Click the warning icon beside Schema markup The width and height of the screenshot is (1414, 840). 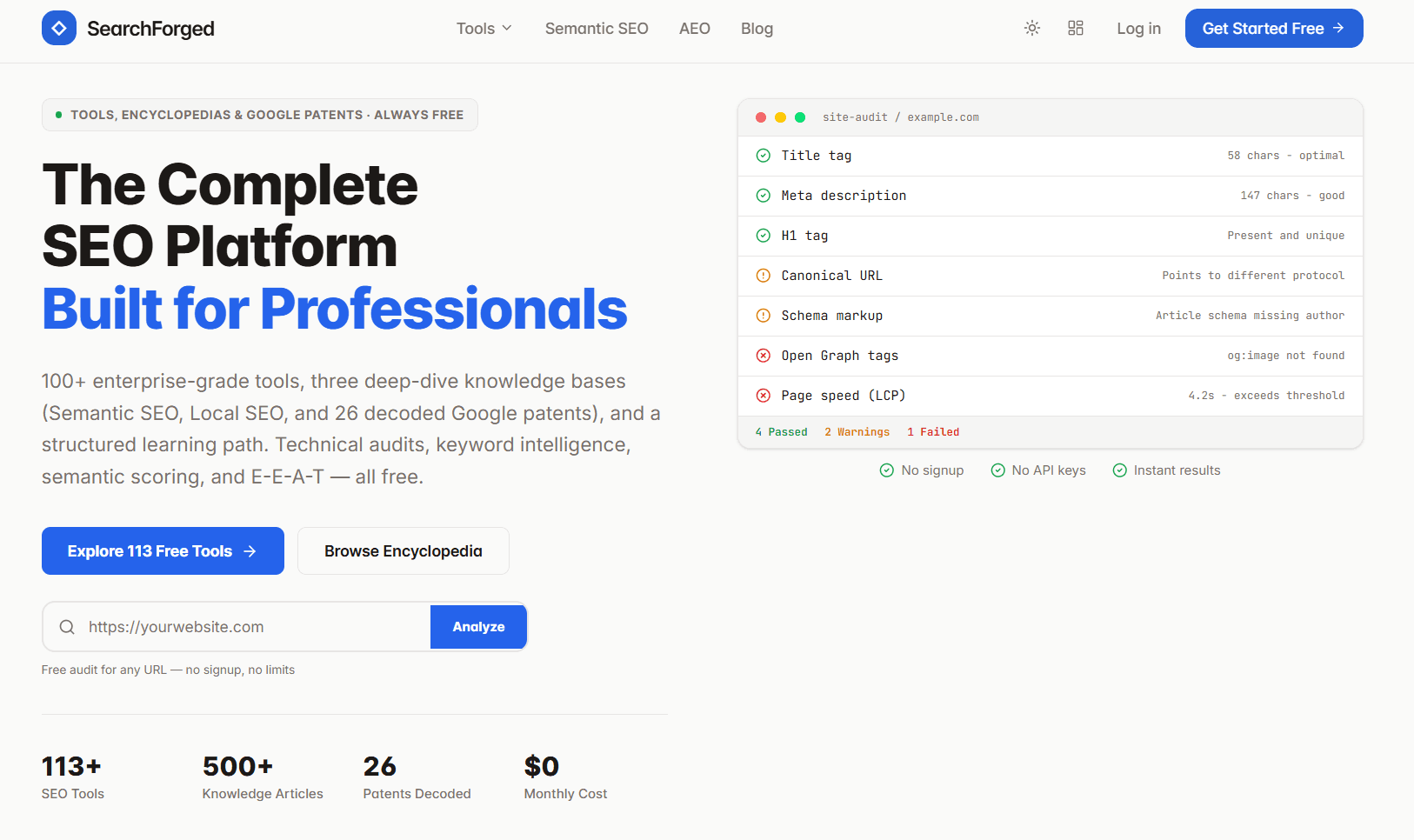point(764,315)
